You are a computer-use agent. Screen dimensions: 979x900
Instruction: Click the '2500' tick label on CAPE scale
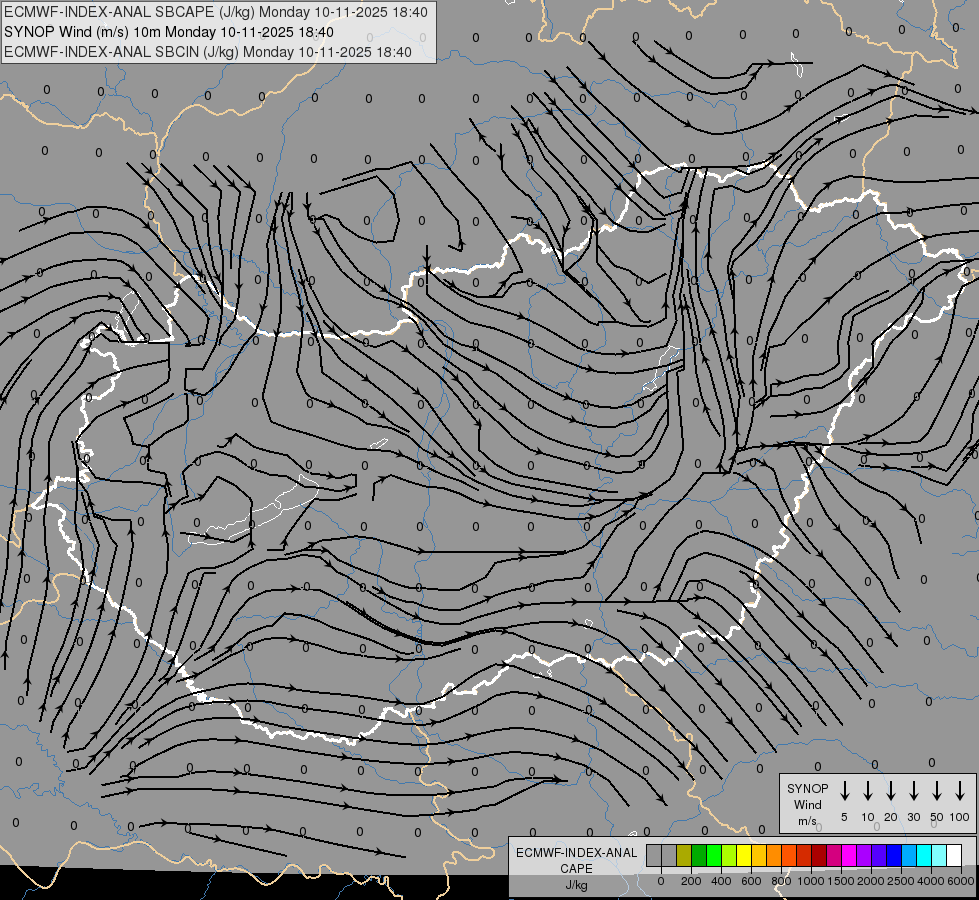(901, 881)
